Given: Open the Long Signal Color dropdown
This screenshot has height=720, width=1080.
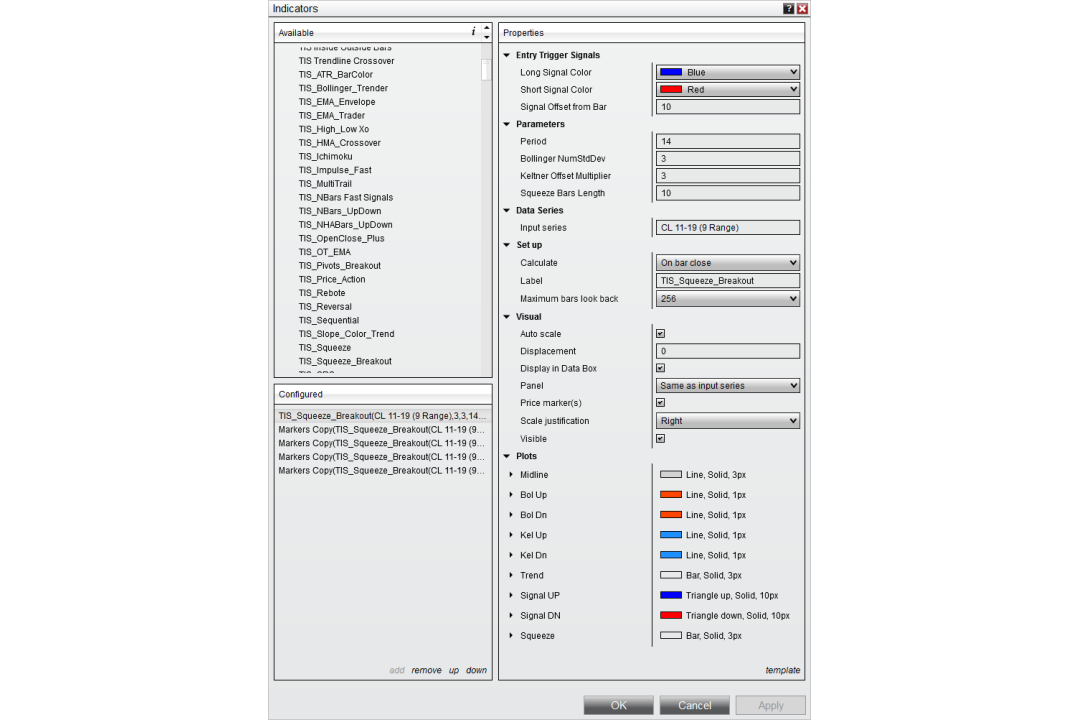Looking at the screenshot, I should (x=727, y=72).
